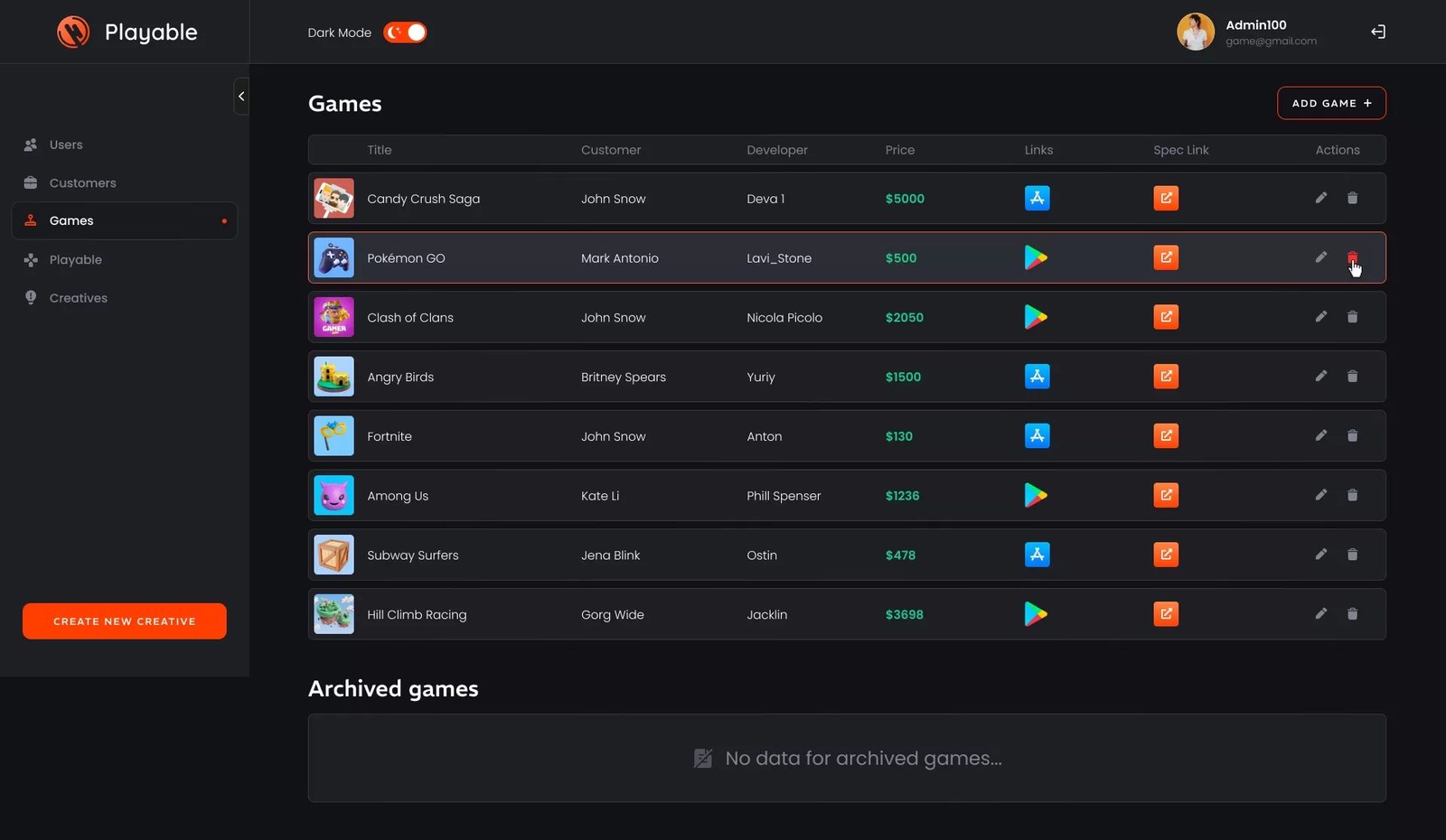The height and width of the screenshot is (840, 1446).
Task: Click the logout icon beside Admin100
Action: tap(1378, 32)
